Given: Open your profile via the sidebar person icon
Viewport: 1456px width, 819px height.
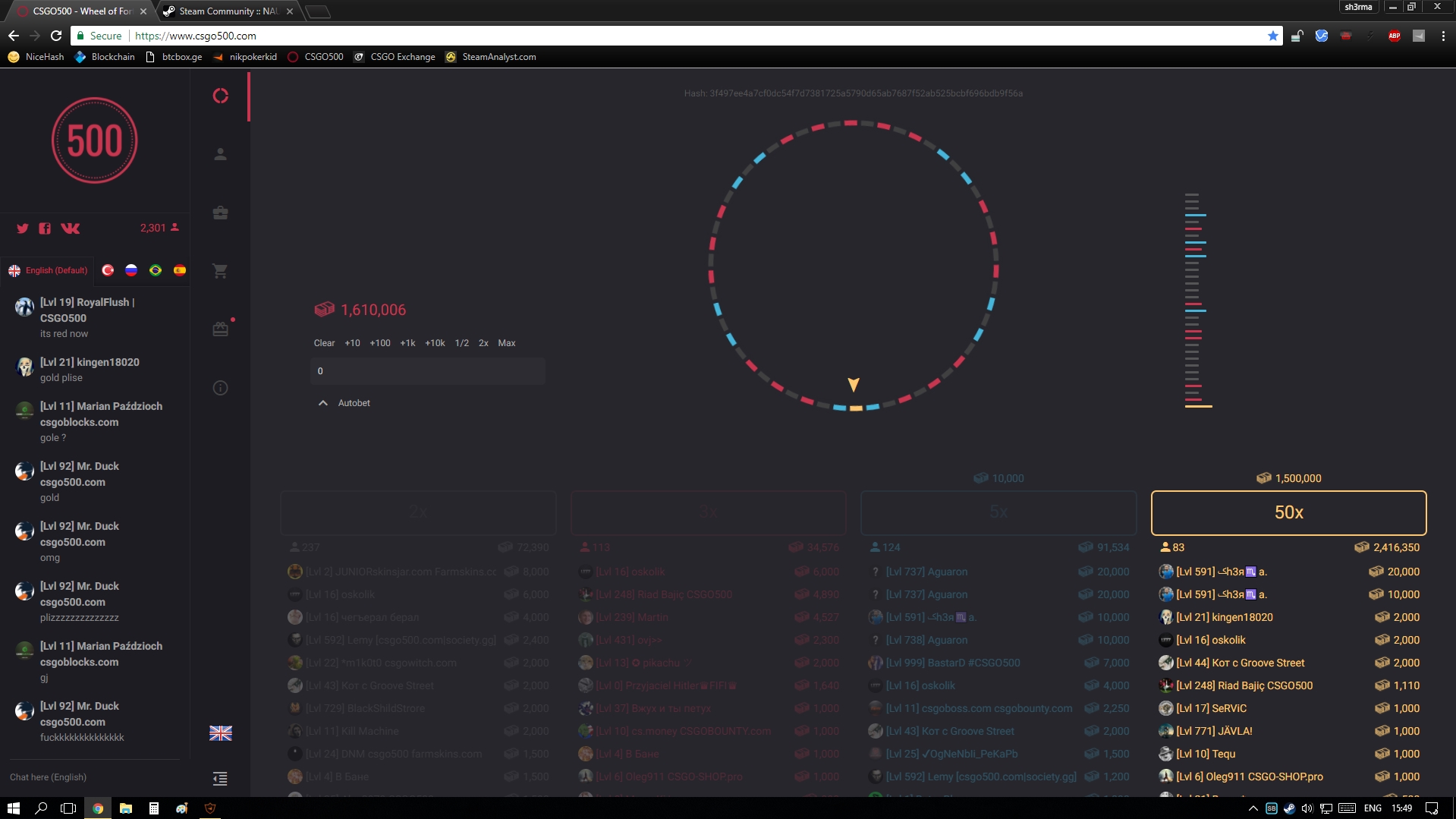Looking at the screenshot, I should pos(220,155).
